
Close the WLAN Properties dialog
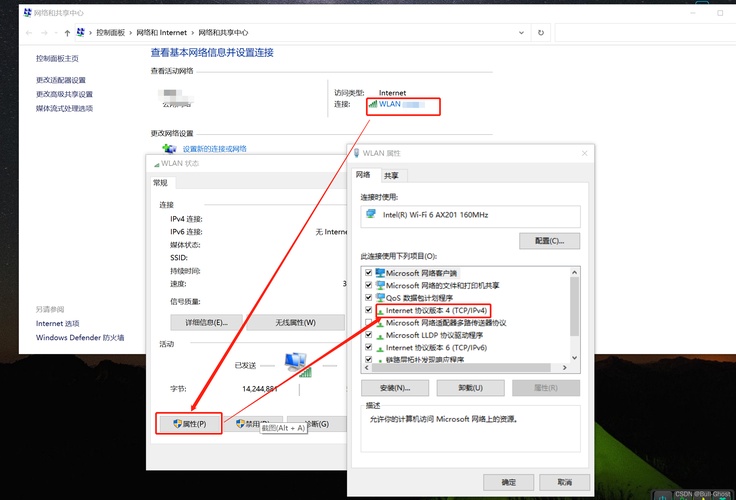tap(584, 153)
